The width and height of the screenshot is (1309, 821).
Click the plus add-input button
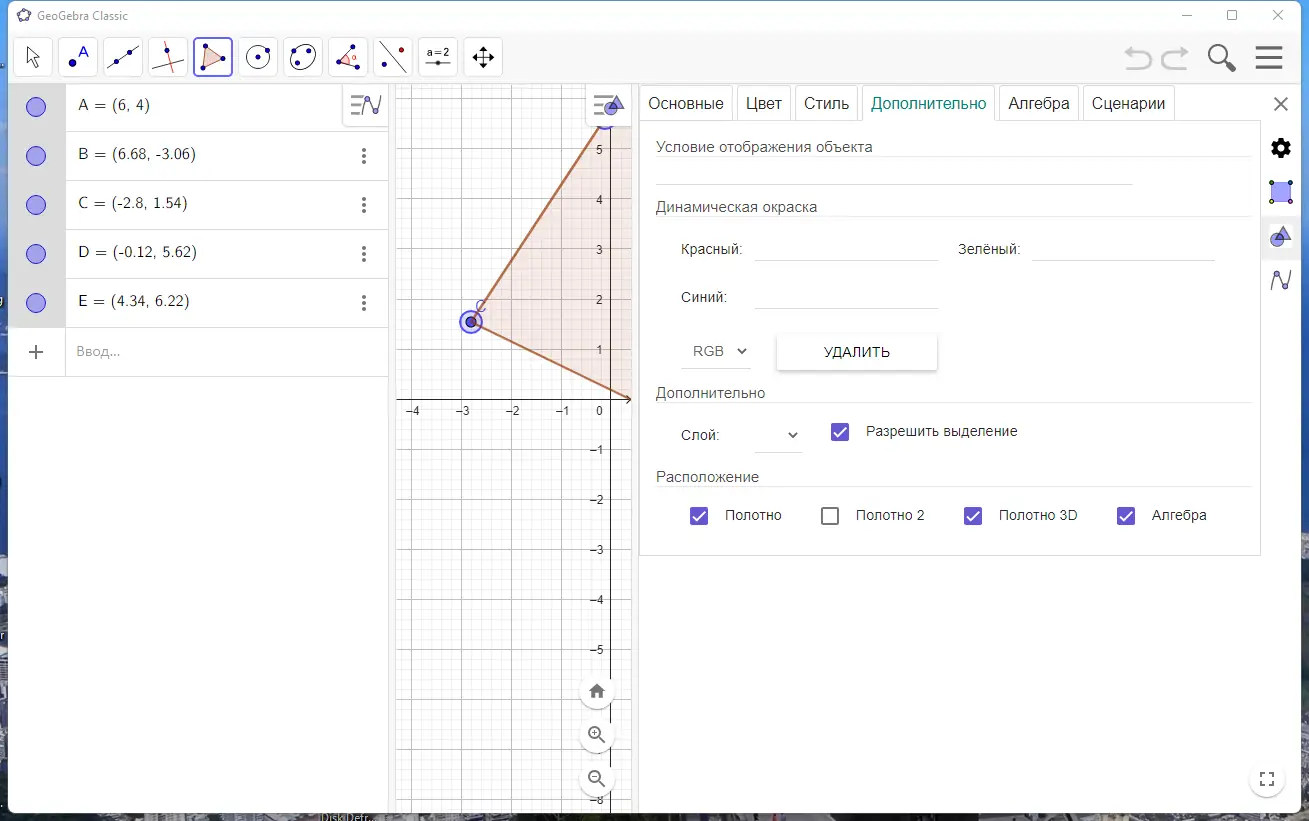pos(36,352)
